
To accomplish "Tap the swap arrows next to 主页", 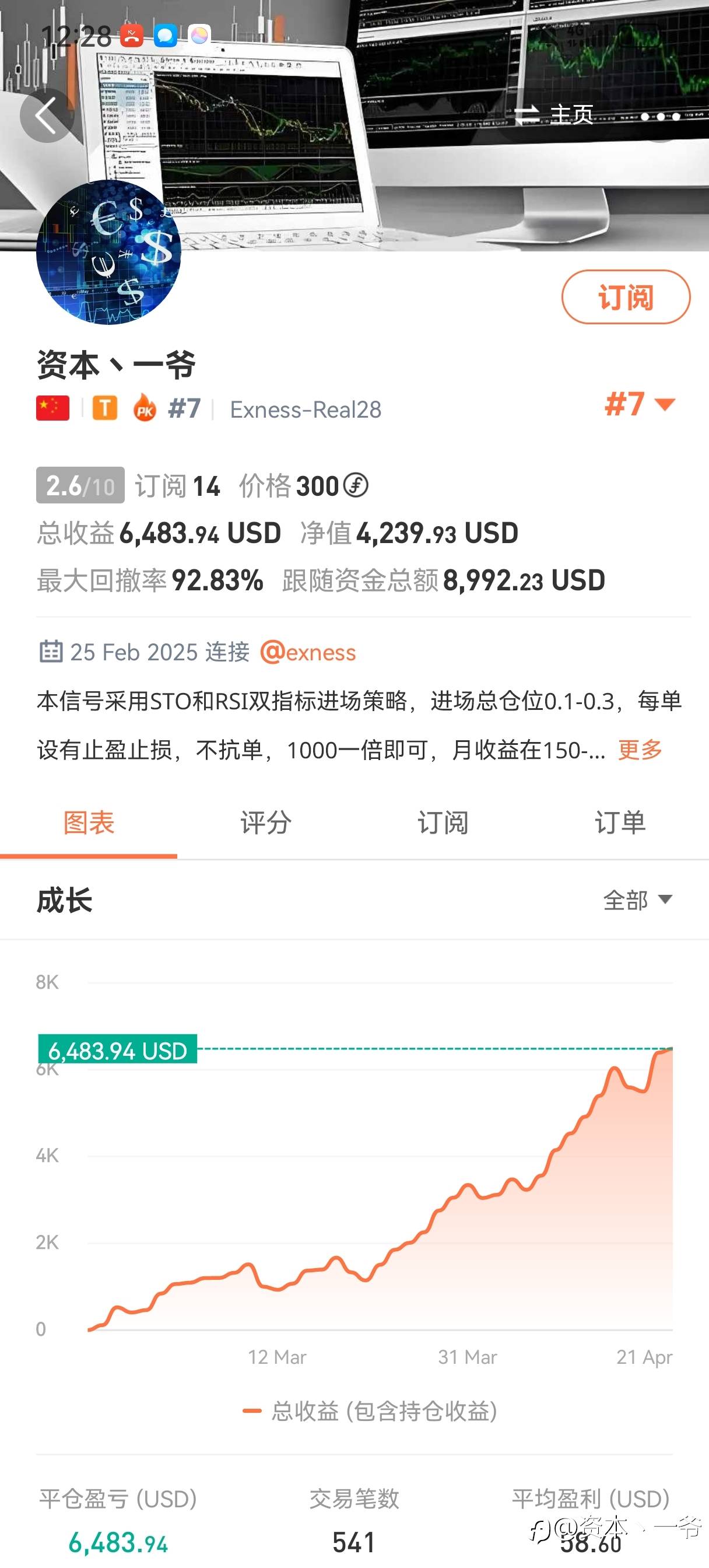I will click(x=527, y=114).
